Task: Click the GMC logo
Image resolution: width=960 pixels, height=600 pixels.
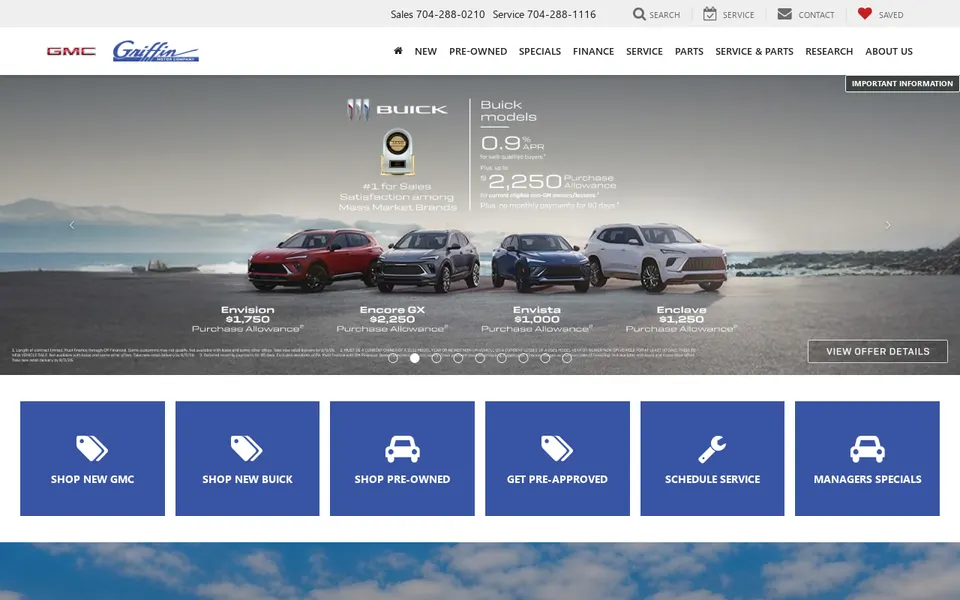Action: [x=71, y=51]
